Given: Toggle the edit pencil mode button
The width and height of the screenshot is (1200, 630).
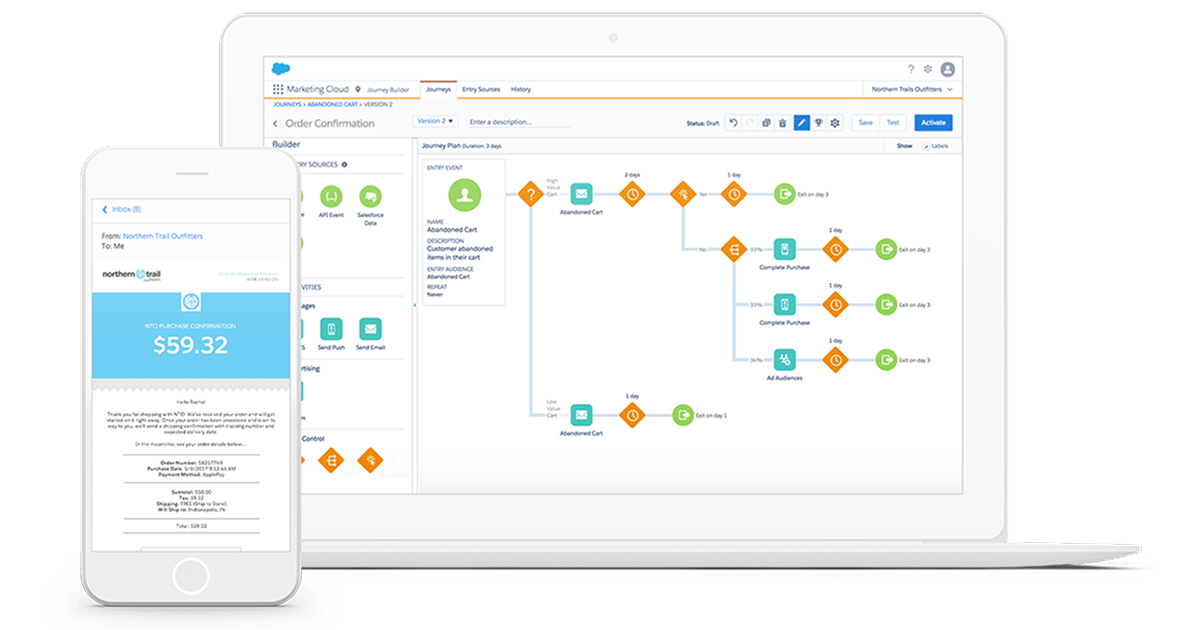Looking at the screenshot, I should 801,122.
